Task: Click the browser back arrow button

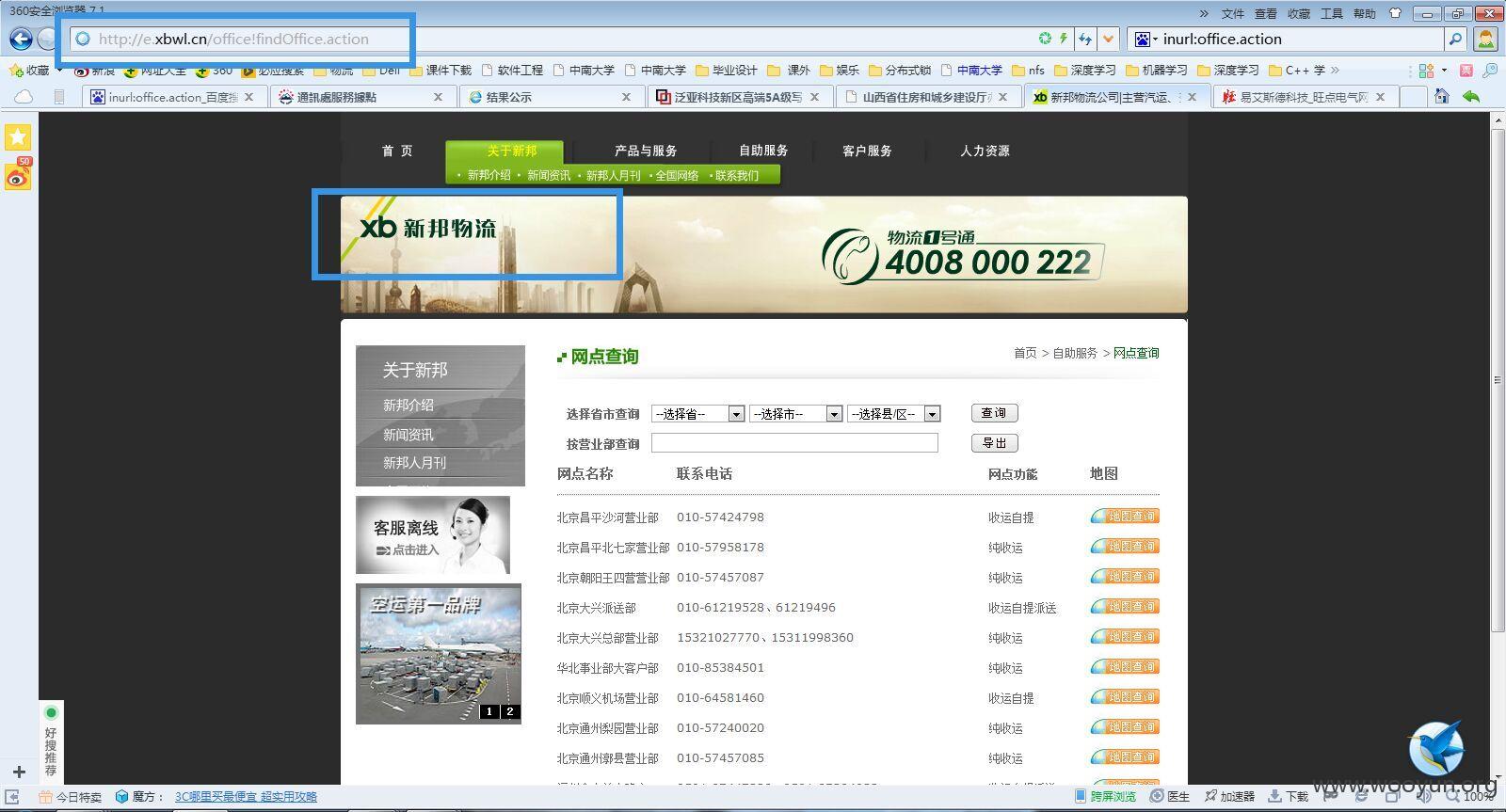Action: [x=21, y=39]
